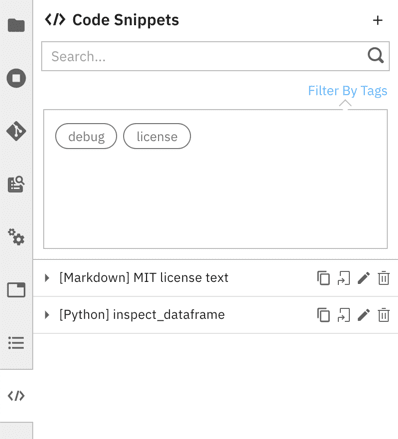Open the table of contents sidebar

click(x=16, y=343)
